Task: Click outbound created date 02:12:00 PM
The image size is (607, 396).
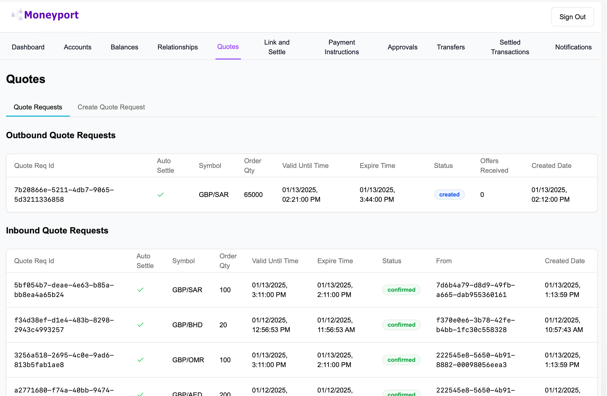Action: point(550,195)
